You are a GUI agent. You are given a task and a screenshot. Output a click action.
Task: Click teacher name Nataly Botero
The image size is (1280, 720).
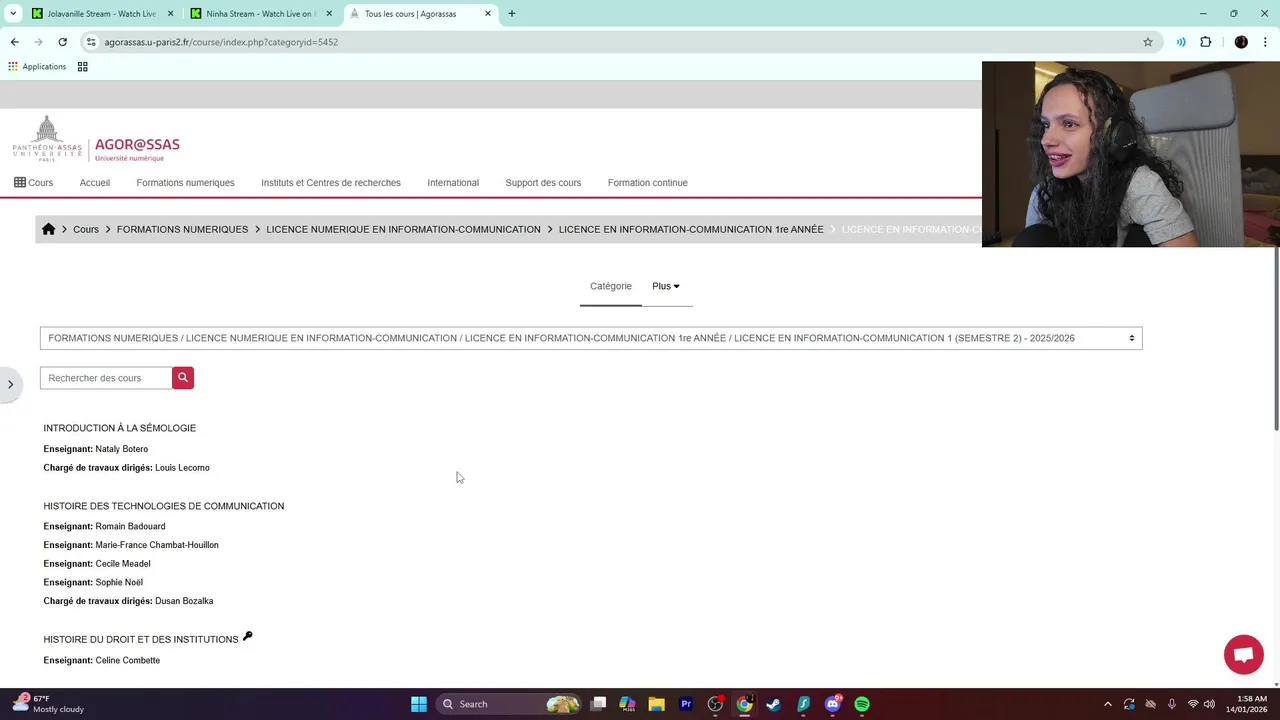(x=122, y=449)
